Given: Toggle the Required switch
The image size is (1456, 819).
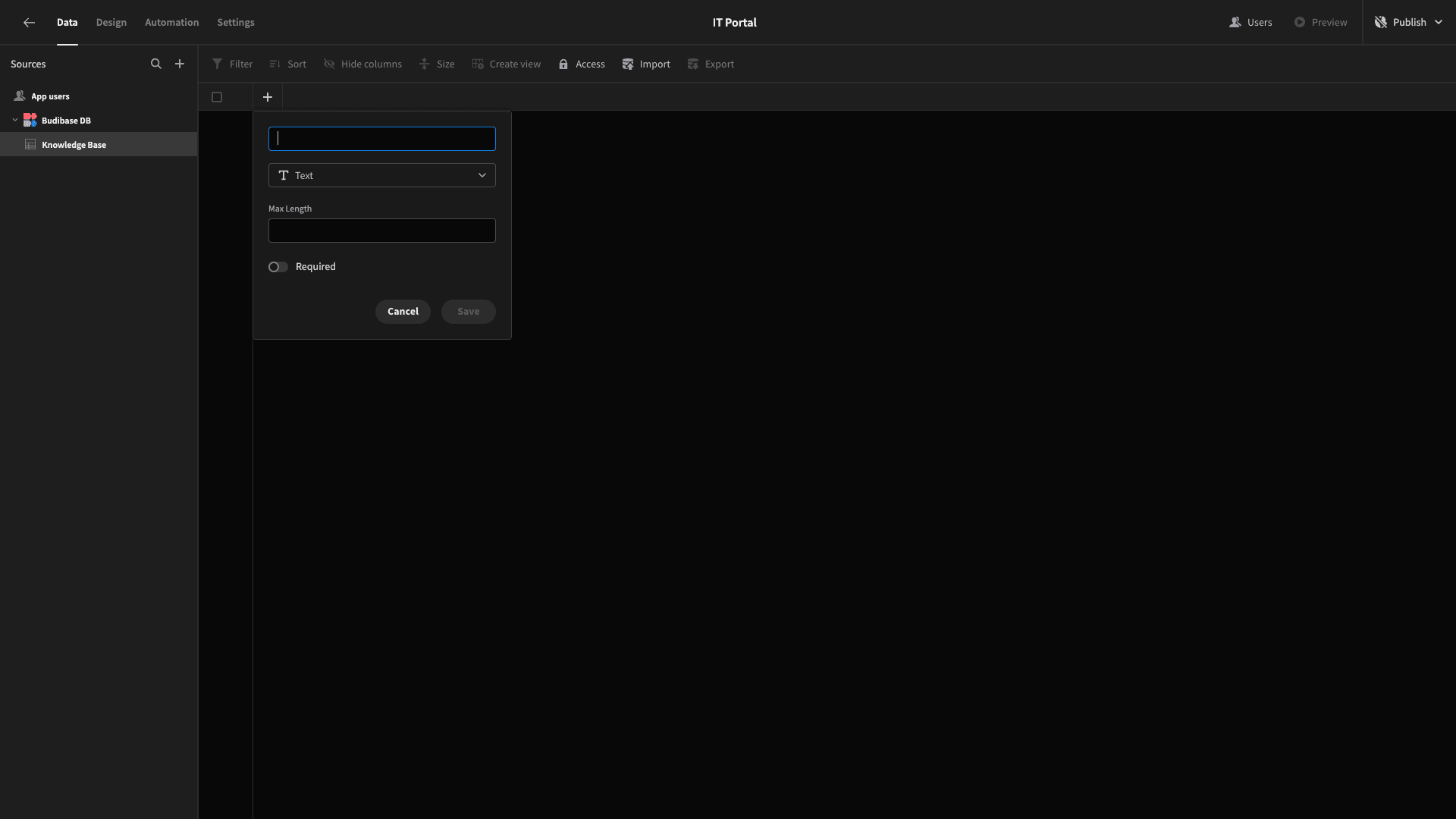Looking at the screenshot, I should pos(278,267).
